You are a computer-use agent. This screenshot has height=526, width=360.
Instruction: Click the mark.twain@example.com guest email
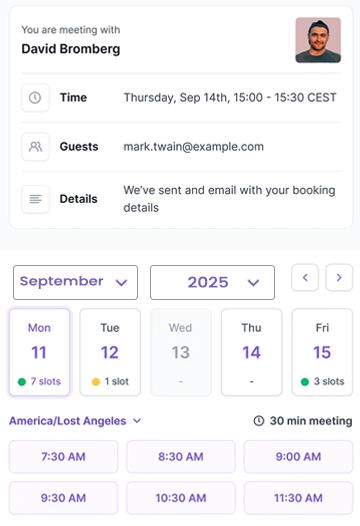(x=194, y=147)
